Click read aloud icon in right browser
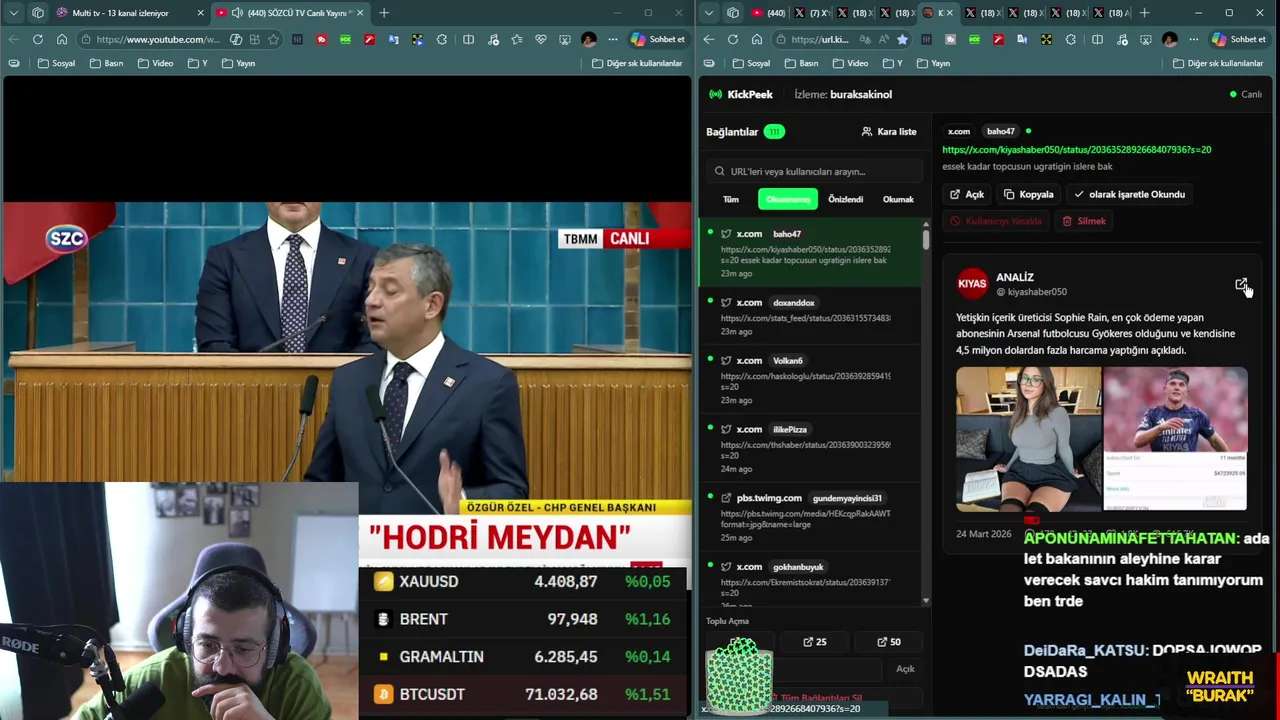 [884, 39]
